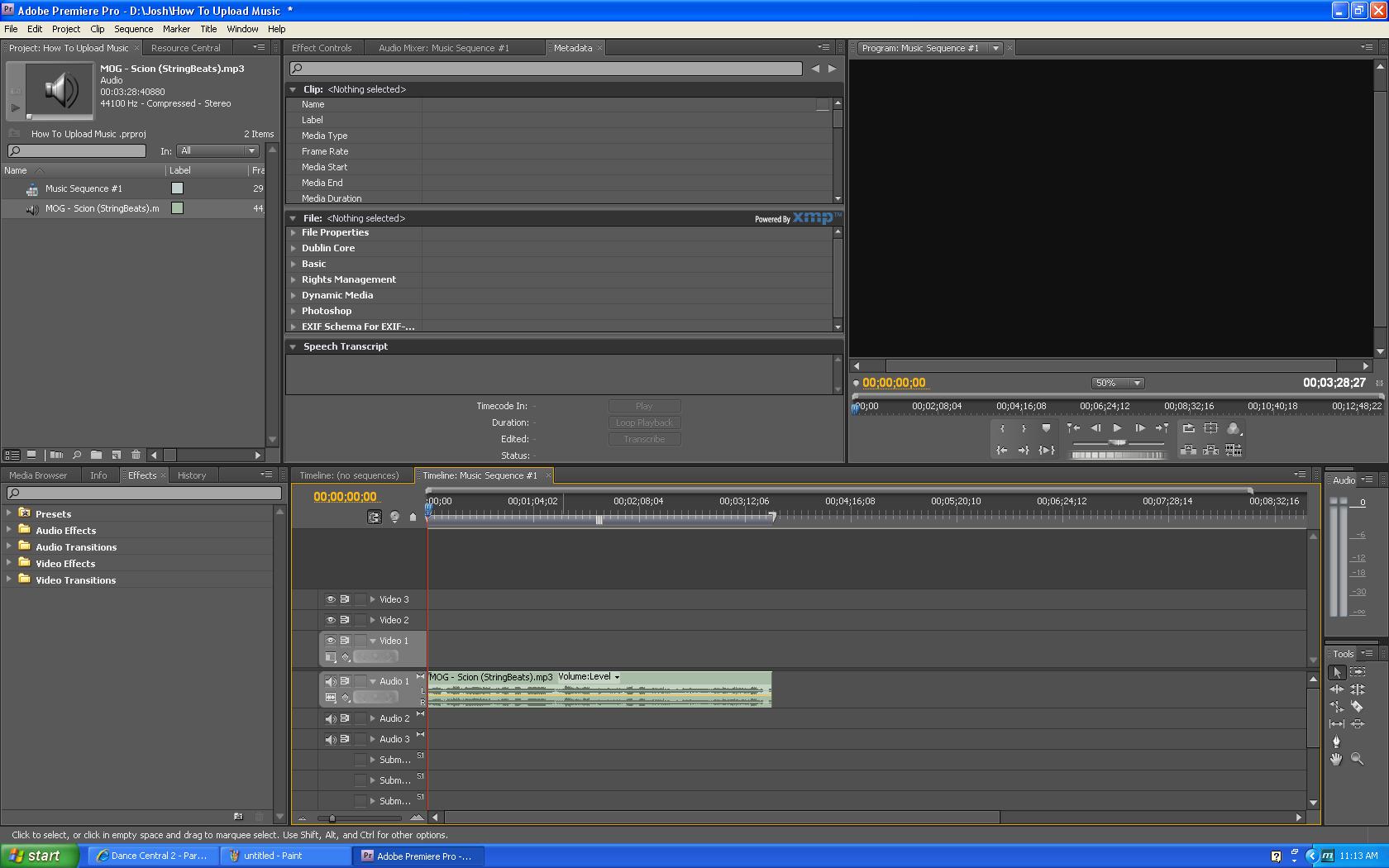
Task: Open Output settings in Program monitor
Action: click(x=1234, y=428)
